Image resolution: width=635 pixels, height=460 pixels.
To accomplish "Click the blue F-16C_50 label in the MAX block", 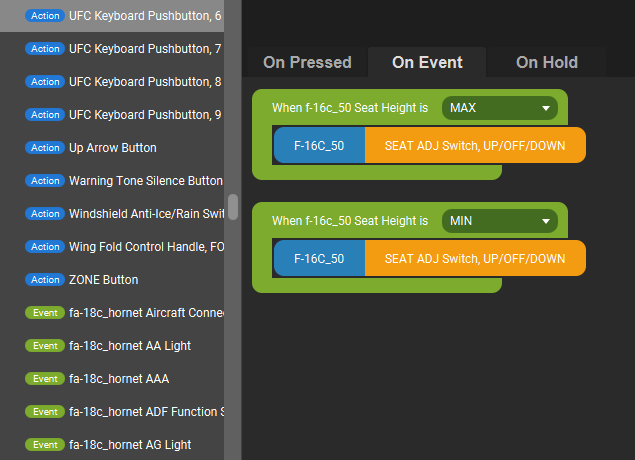I will coord(319,146).
